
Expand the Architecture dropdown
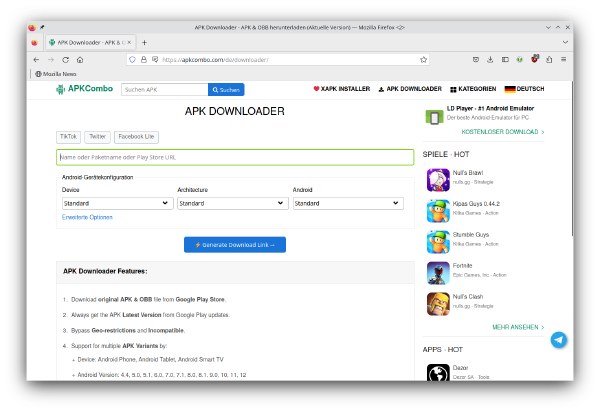[x=233, y=203]
